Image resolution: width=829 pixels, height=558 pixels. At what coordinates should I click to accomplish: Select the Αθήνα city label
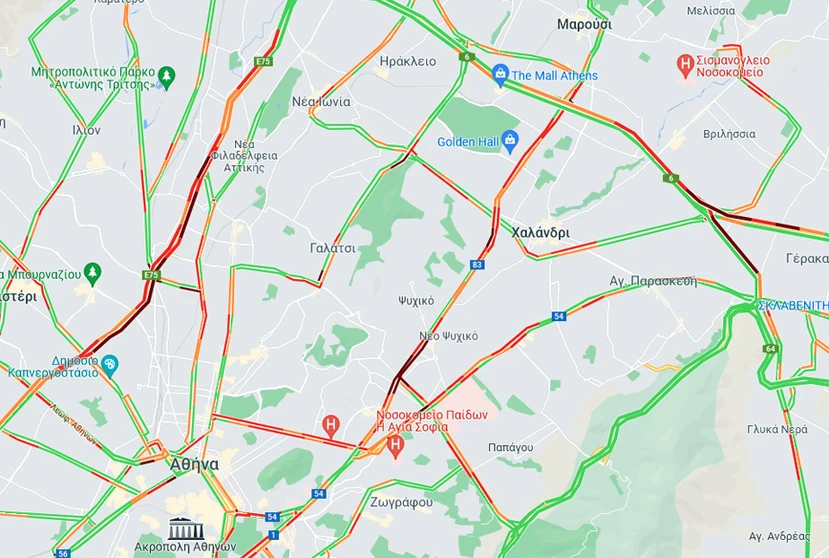(194, 464)
